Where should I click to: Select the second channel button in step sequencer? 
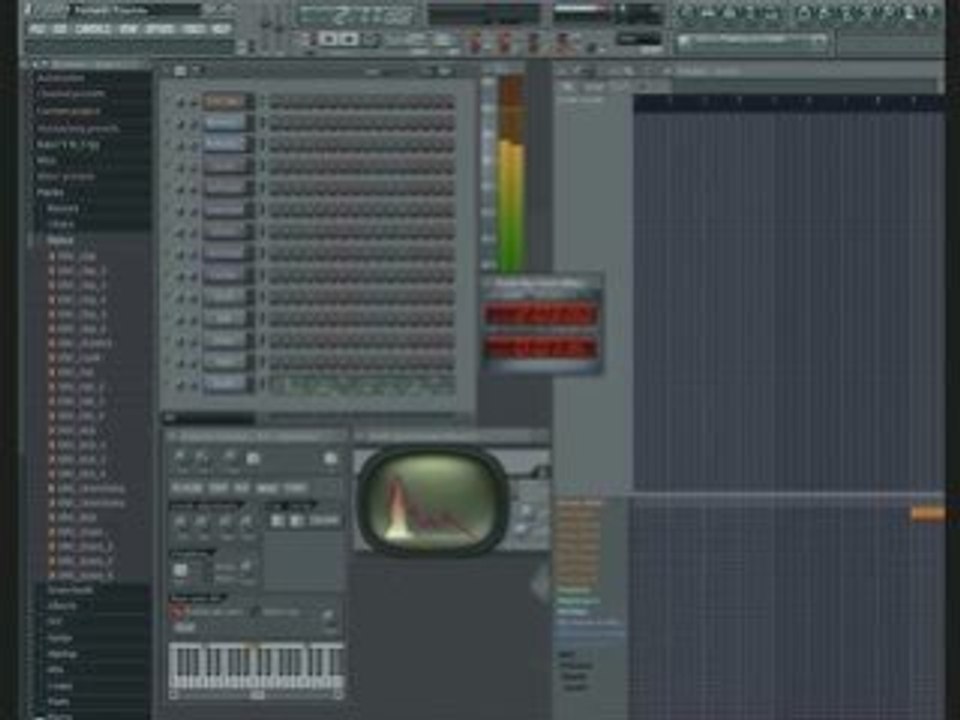click(224, 123)
